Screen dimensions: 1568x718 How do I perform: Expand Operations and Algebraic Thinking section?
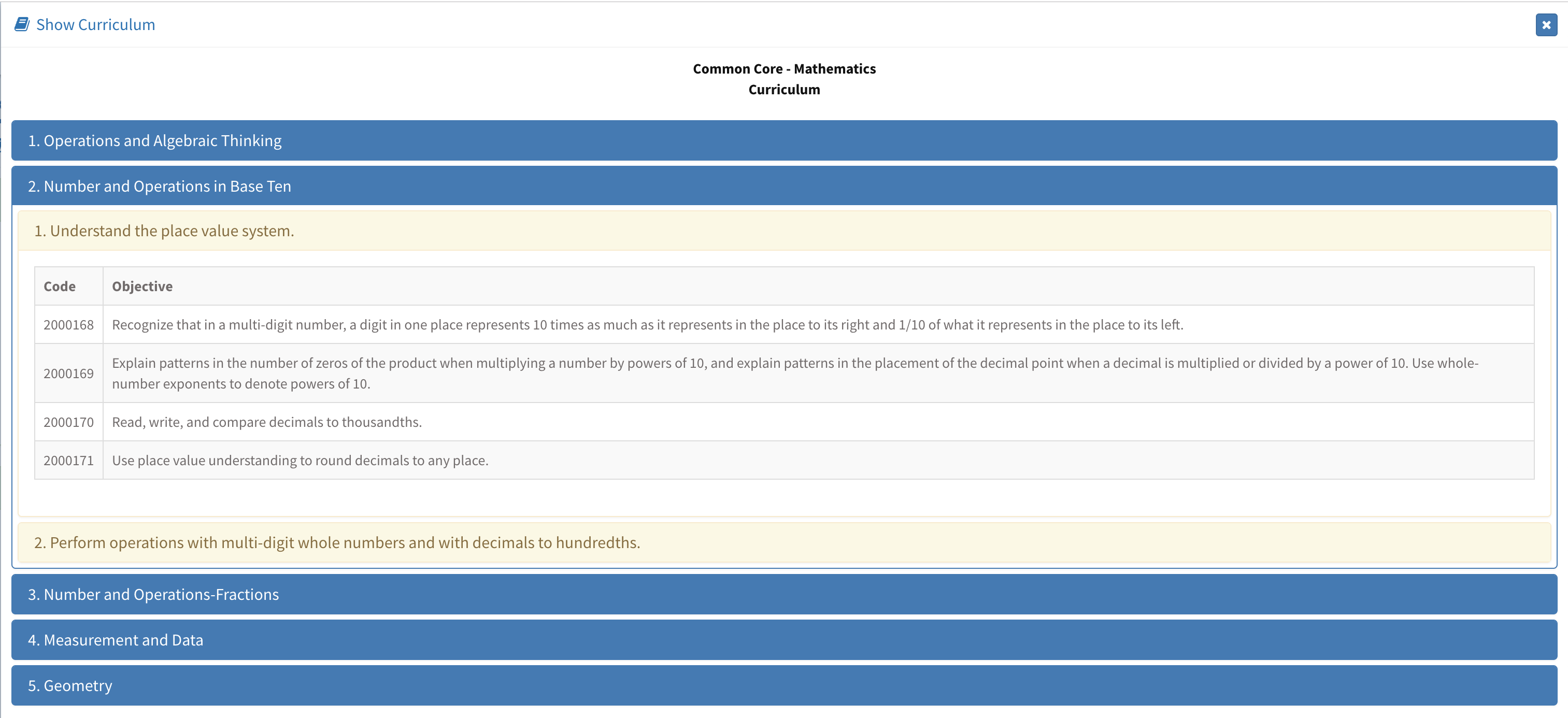(154, 140)
